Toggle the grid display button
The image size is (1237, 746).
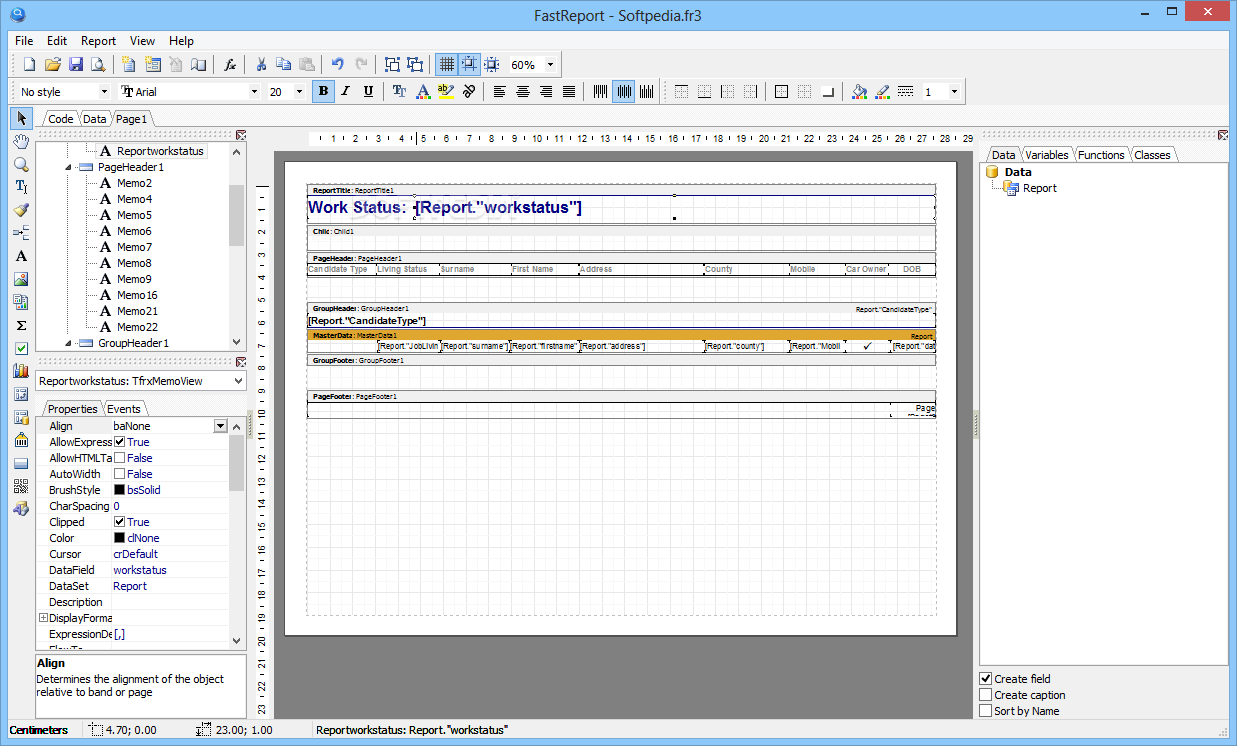(x=447, y=65)
